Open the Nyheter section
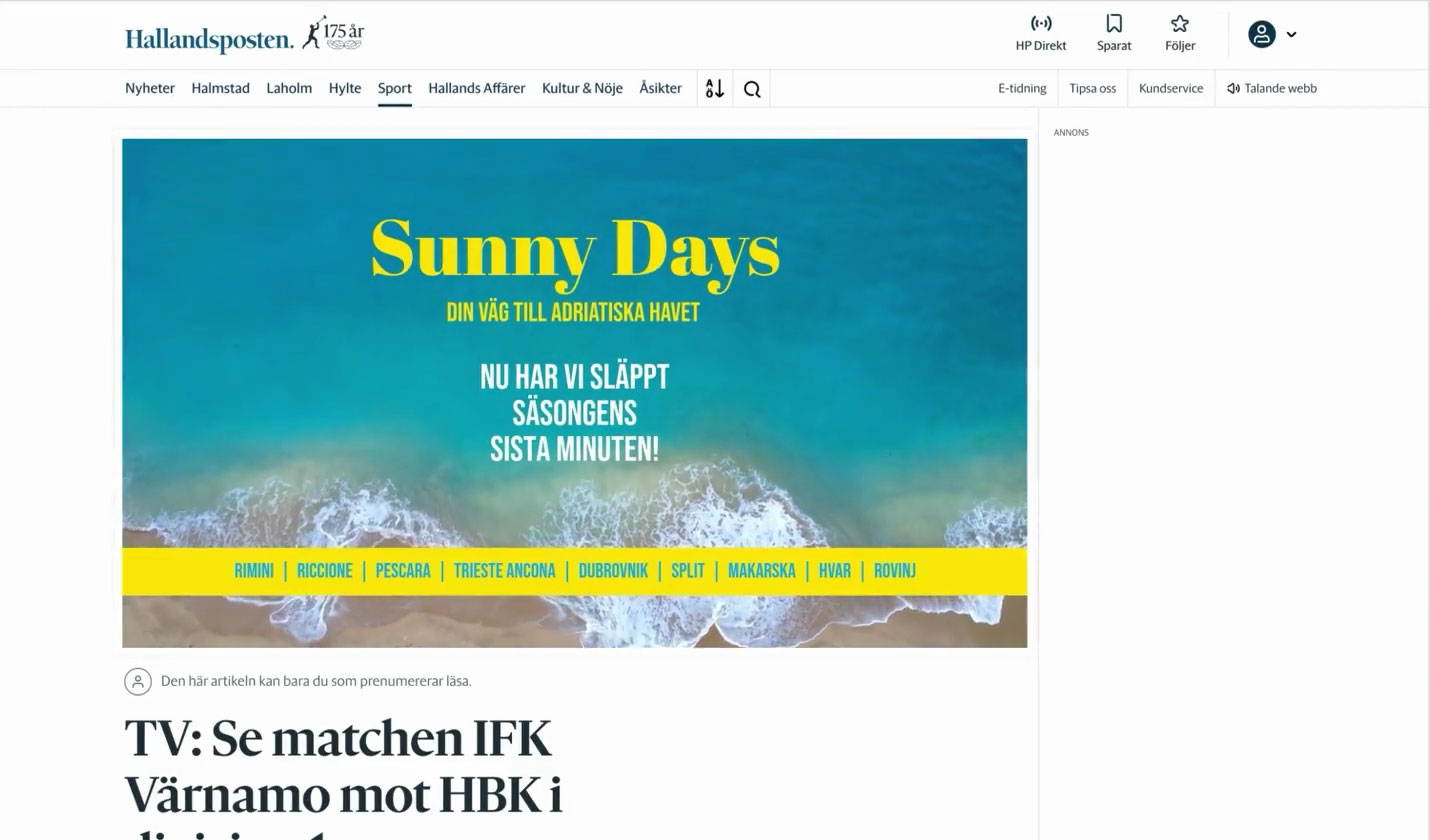 tap(150, 88)
